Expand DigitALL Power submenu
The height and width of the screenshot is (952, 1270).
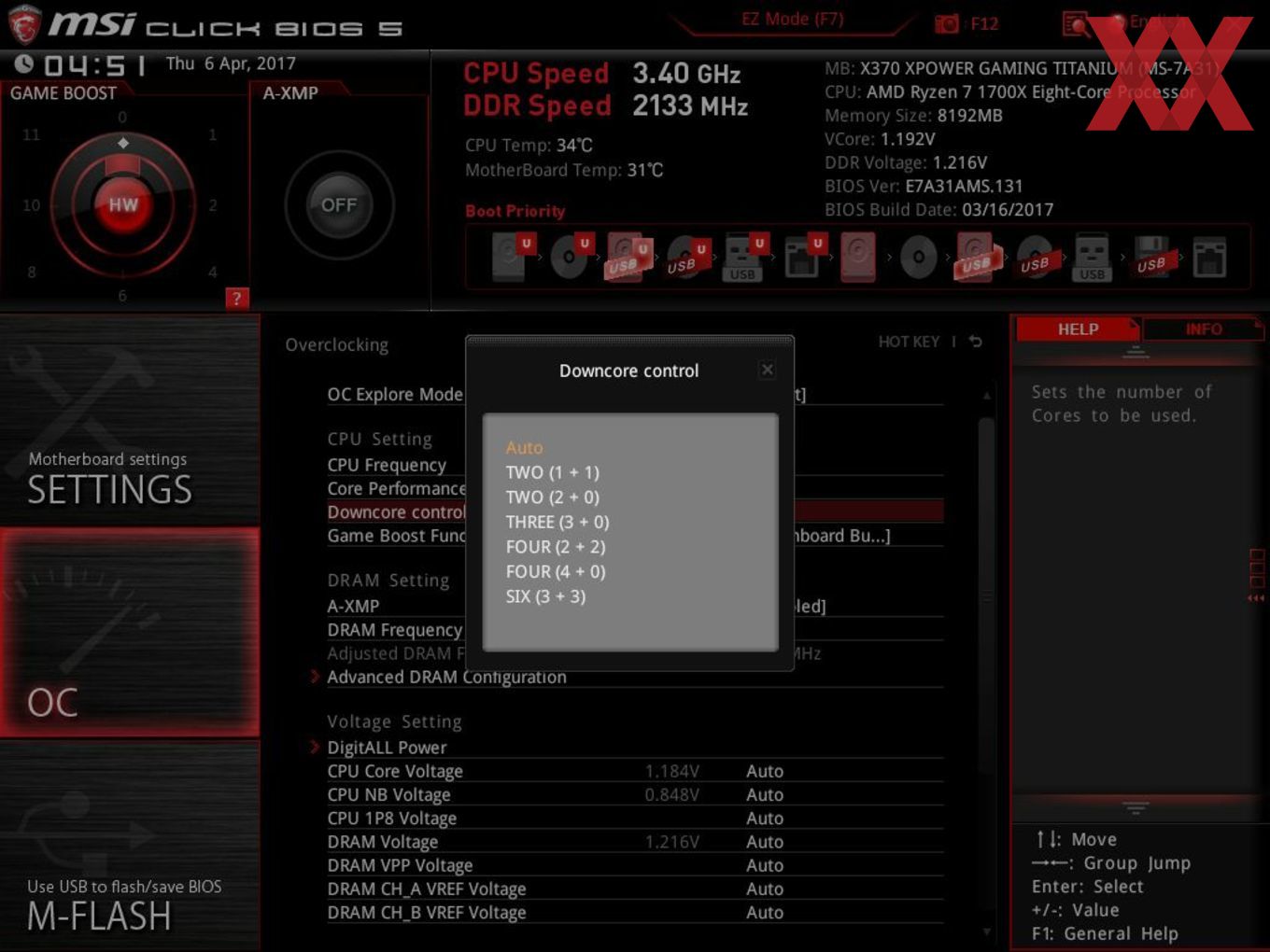387,748
